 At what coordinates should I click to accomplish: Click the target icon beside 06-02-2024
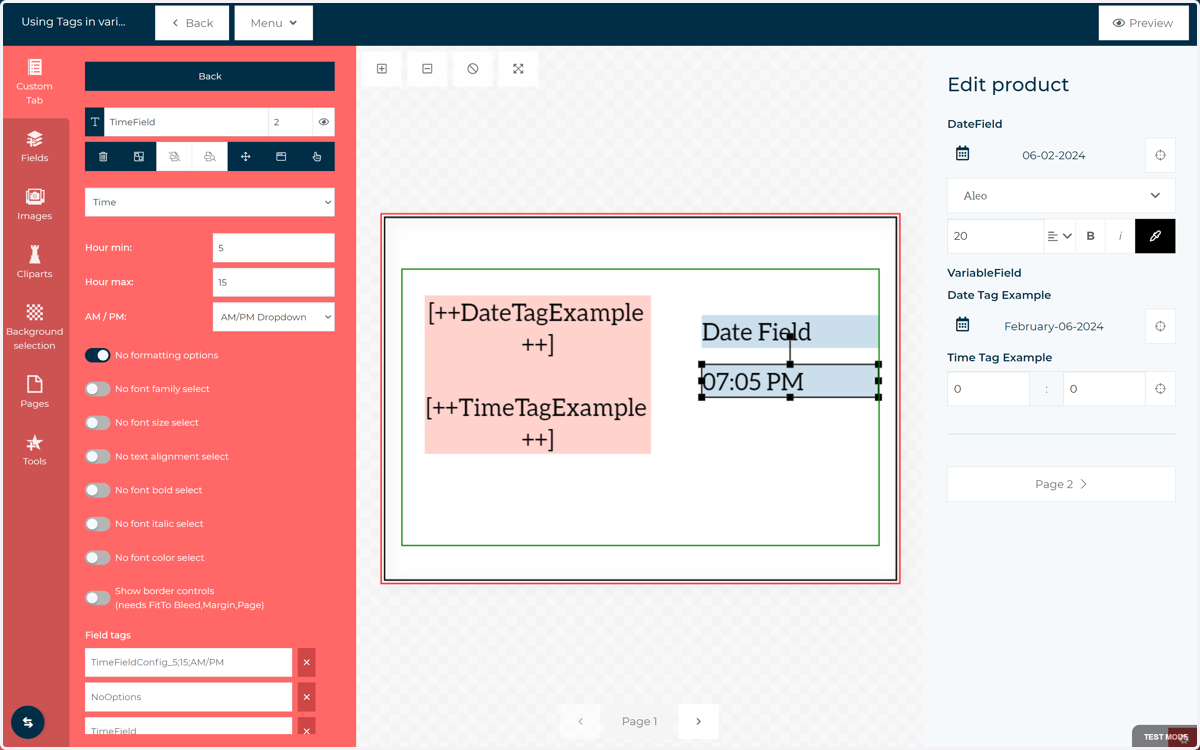(1160, 155)
